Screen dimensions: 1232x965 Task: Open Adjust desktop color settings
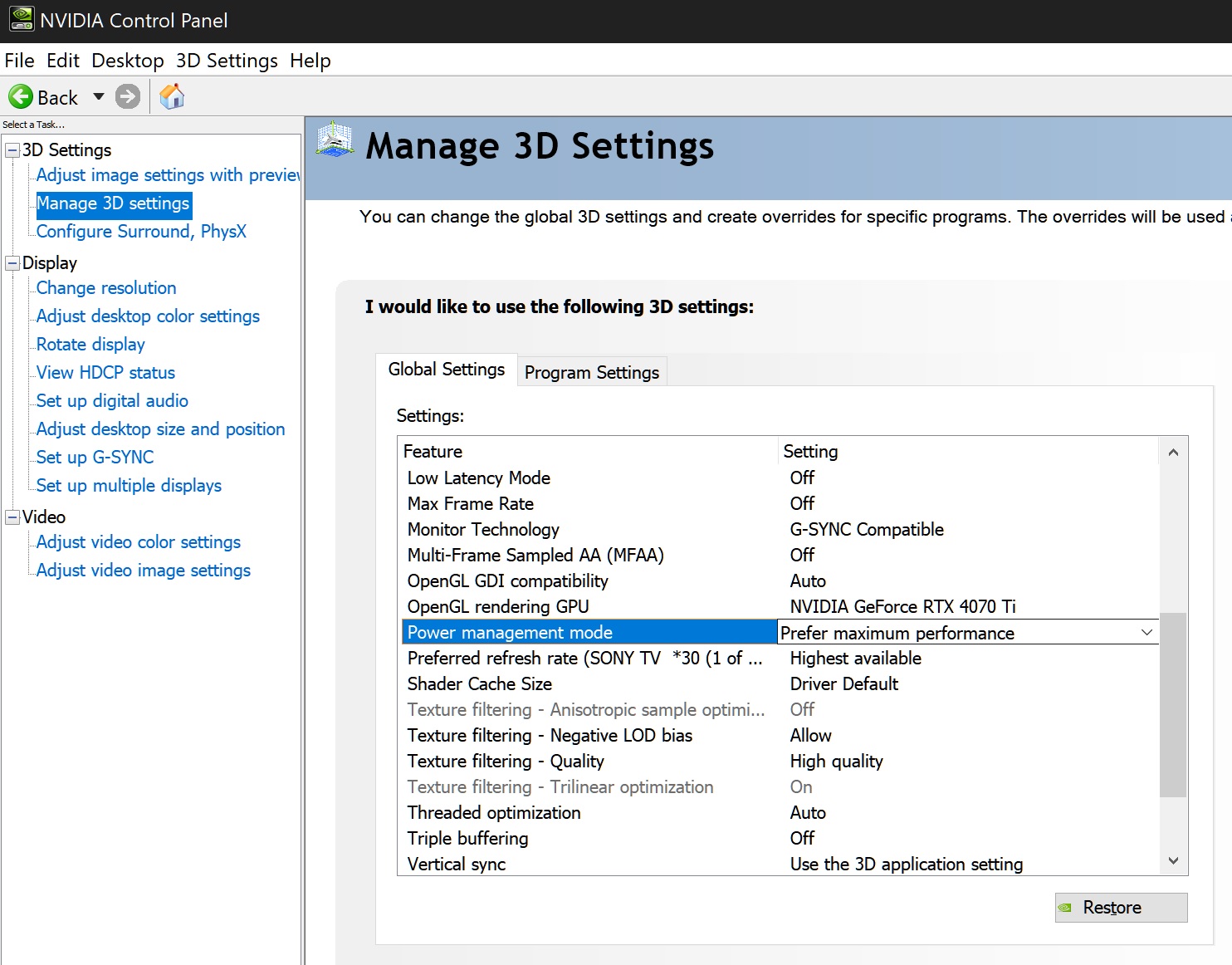148,316
